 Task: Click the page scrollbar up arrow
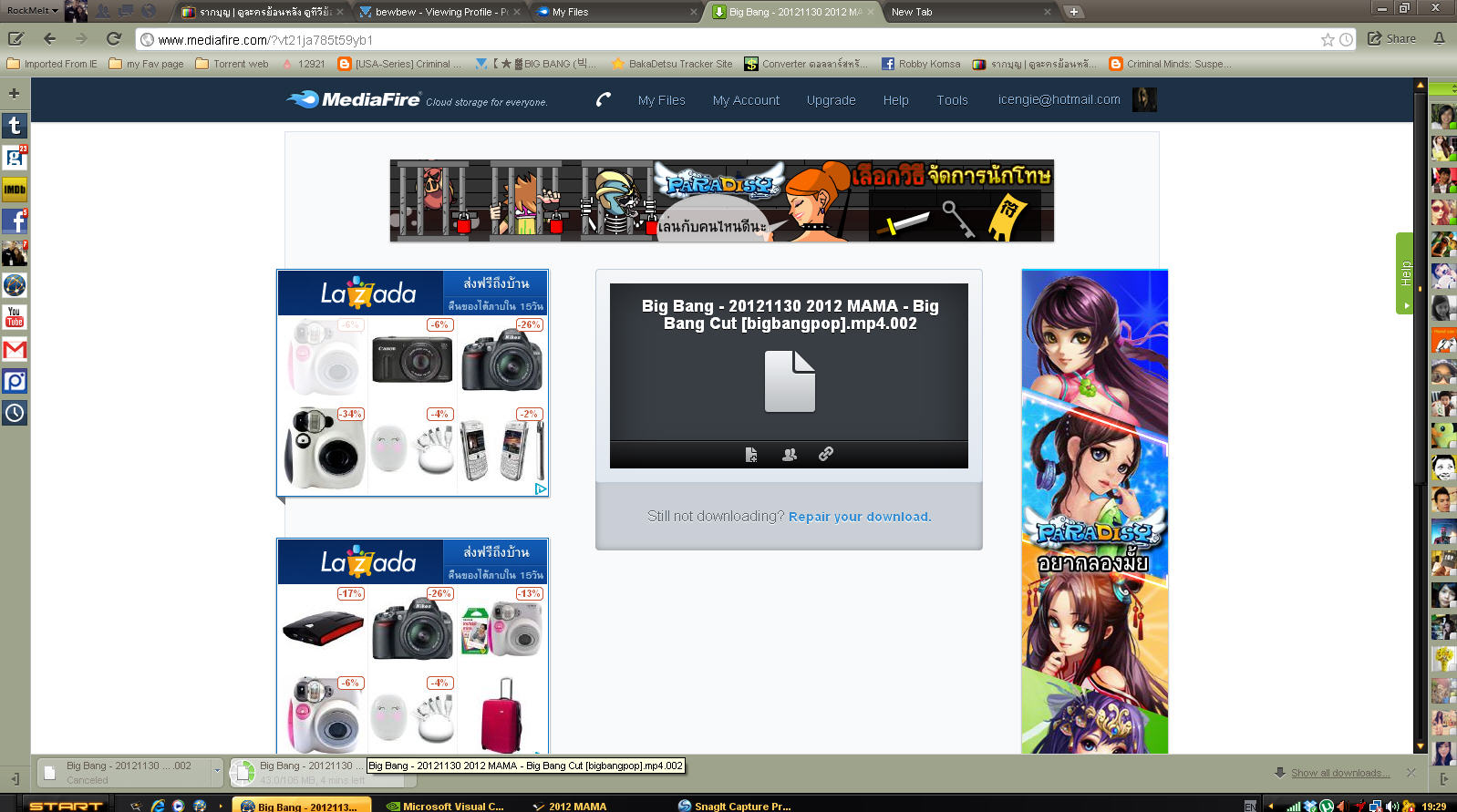point(1420,85)
